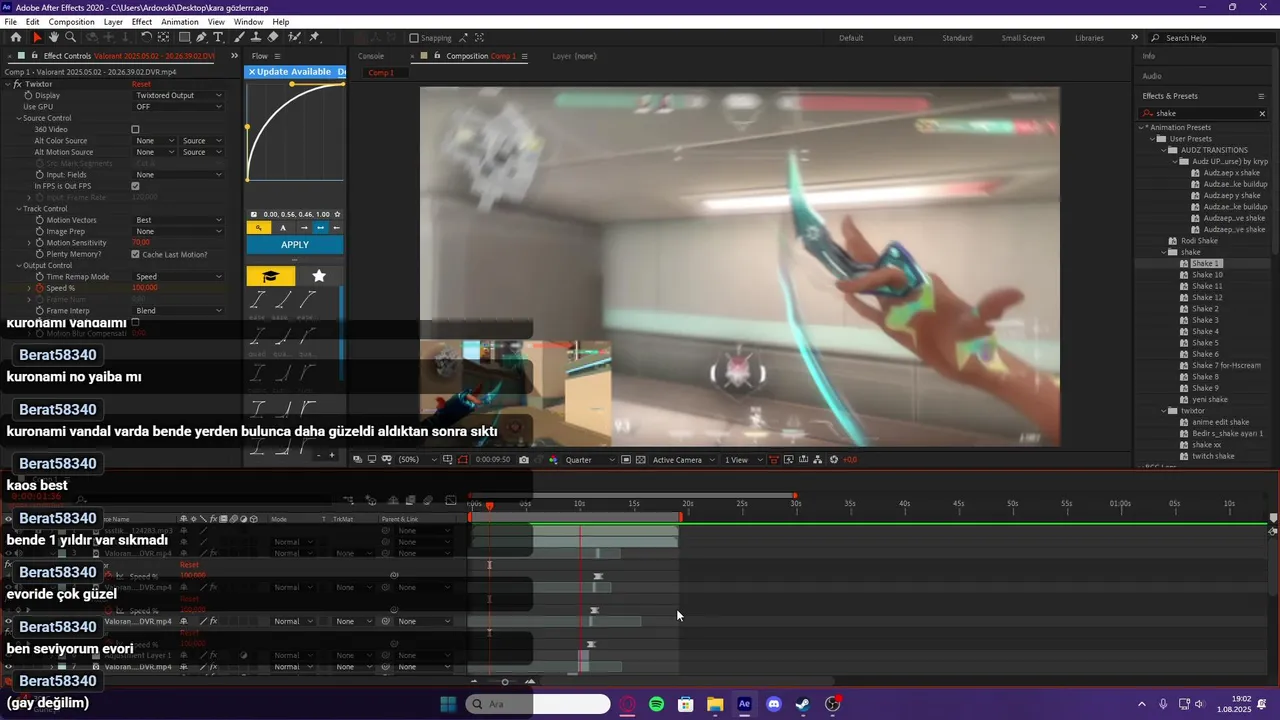Open Steam from the taskbar
The width and height of the screenshot is (1280, 720).
pyautogui.click(x=803, y=705)
